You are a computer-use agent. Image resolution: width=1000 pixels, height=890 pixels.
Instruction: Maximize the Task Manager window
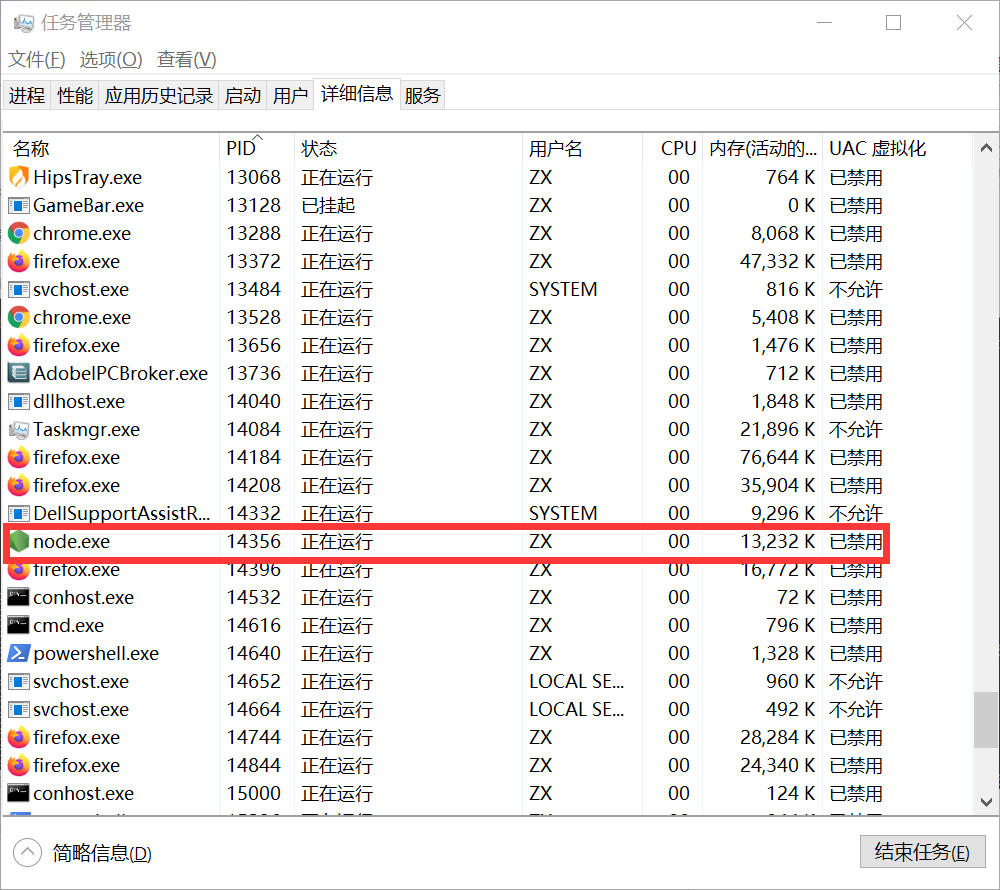[x=893, y=23]
